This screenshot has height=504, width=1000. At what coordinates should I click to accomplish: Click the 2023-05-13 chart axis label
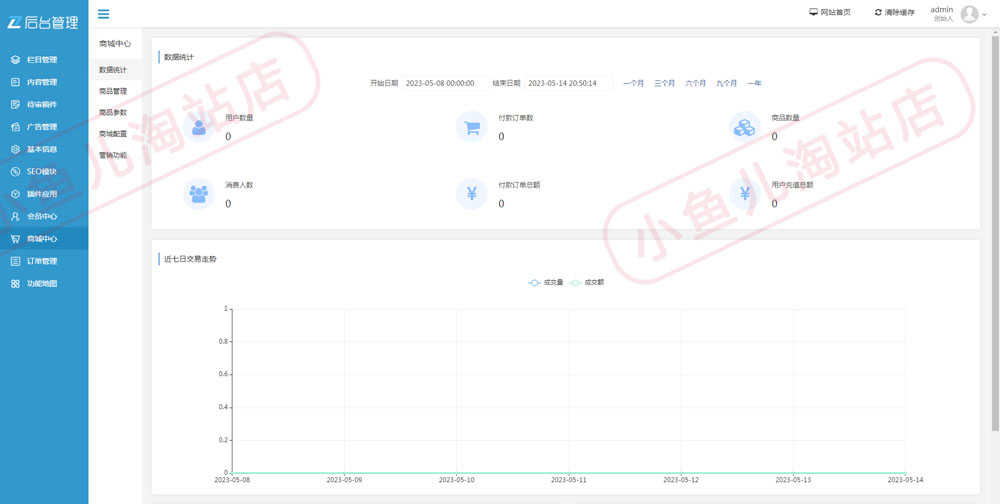point(793,480)
